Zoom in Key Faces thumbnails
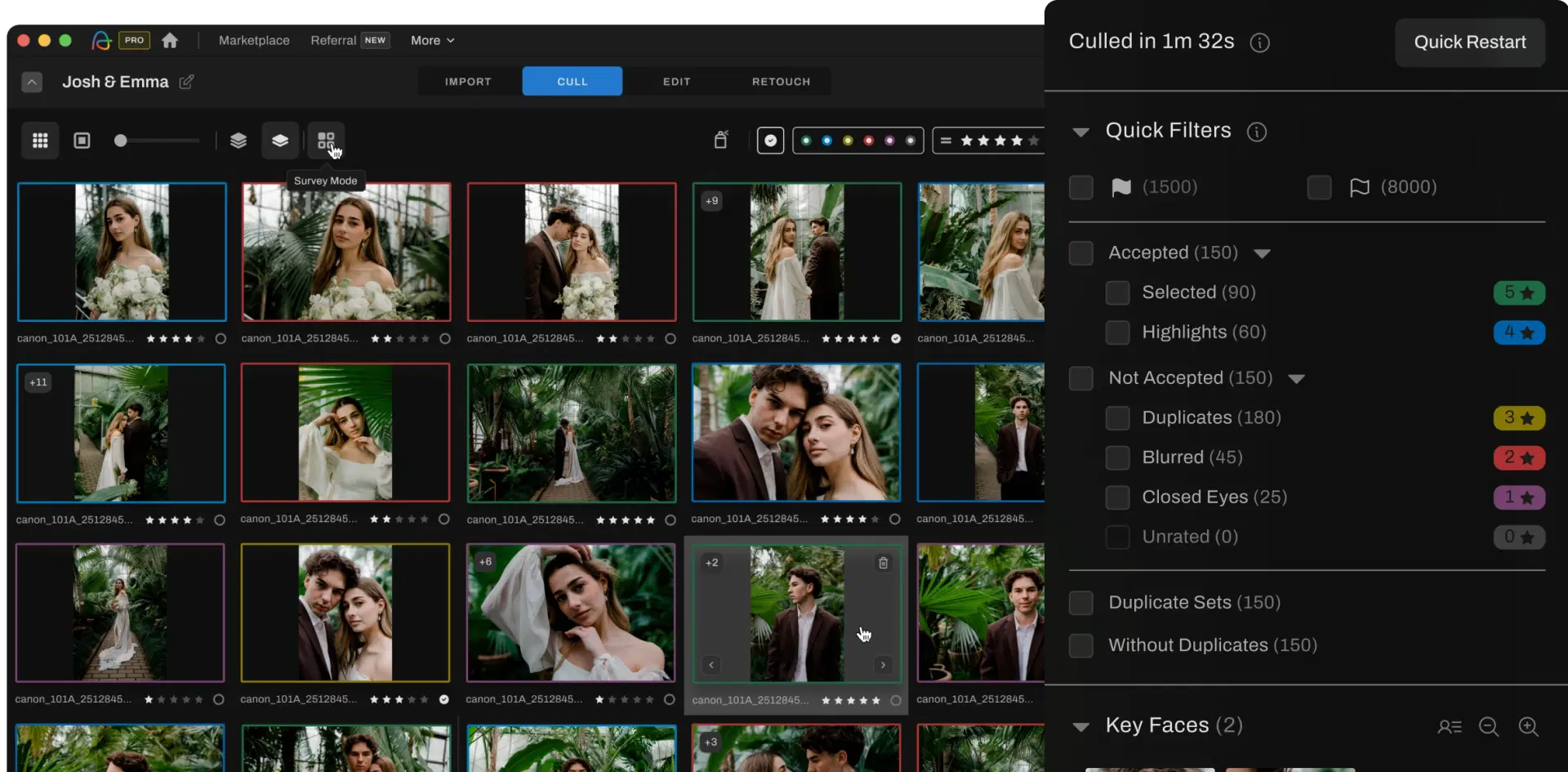The height and width of the screenshot is (772, 1568). [1528, 726]
